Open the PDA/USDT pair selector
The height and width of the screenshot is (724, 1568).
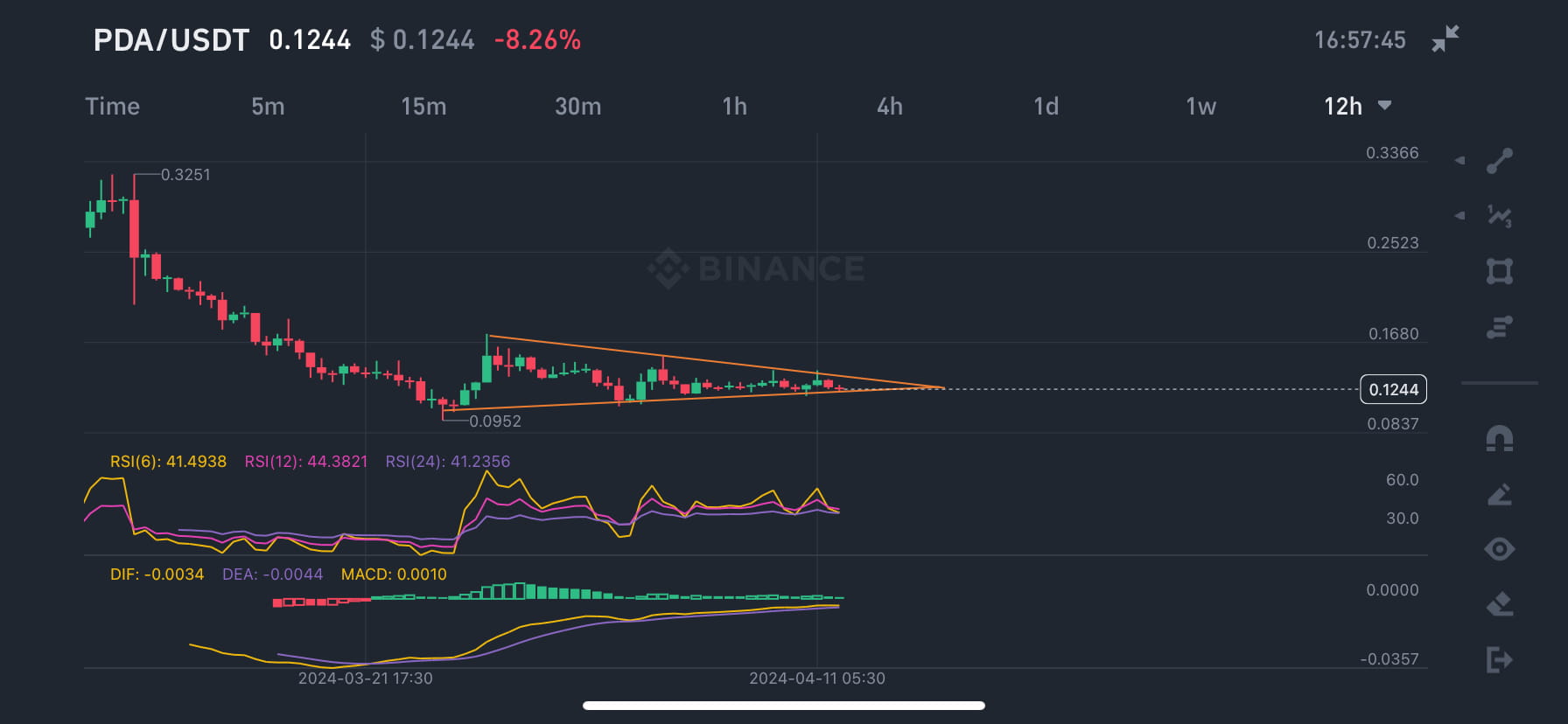click(171, 39)
